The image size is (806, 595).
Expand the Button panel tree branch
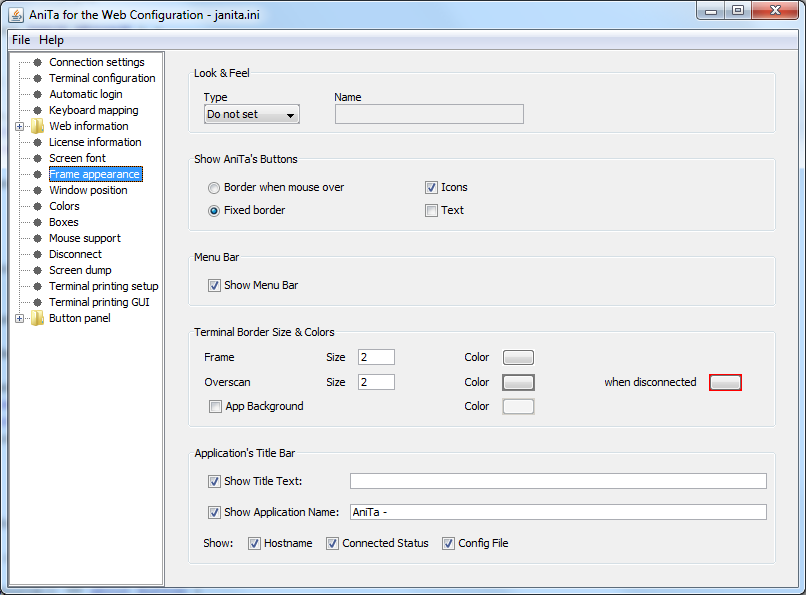20,319
